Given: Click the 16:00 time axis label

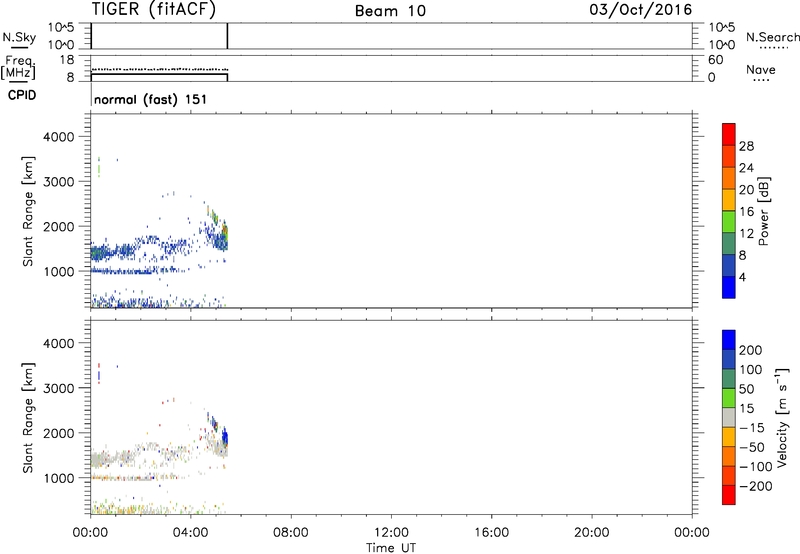Looking at the screenshot, I should click(491, 533).
